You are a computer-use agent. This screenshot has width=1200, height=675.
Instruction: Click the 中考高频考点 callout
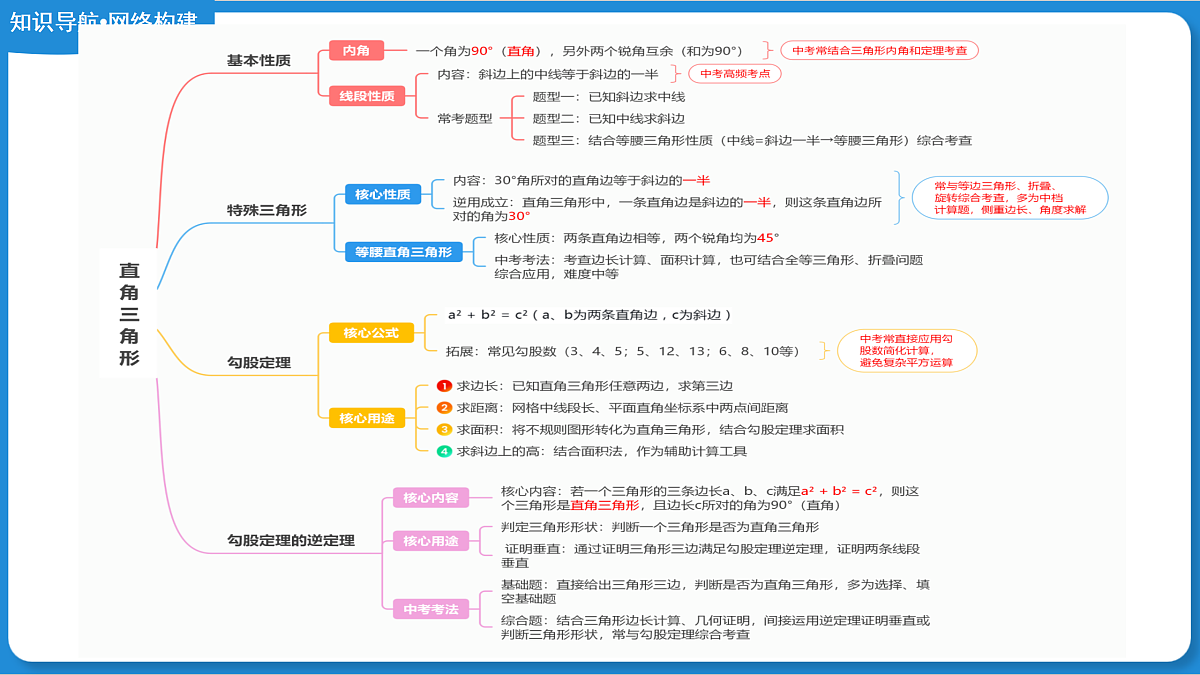(734, 73)
